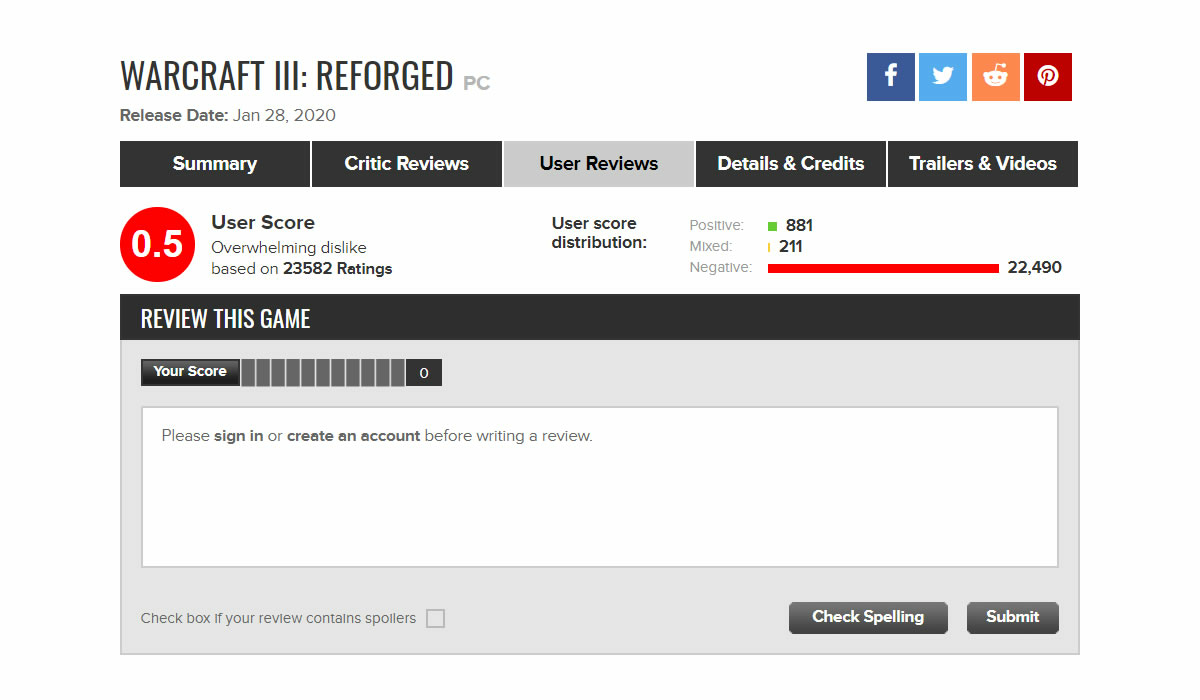Screen dimensions: 1200x700
Task: Select the 881 positive count
Action: (799, 226)
